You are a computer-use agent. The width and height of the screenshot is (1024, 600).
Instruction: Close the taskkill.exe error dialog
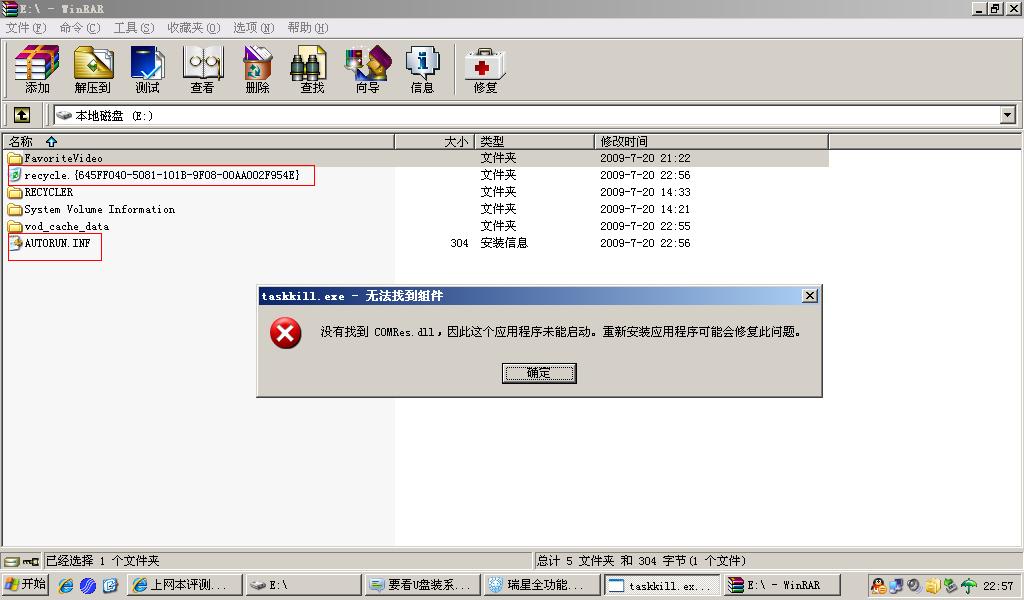tap(810, 296)
